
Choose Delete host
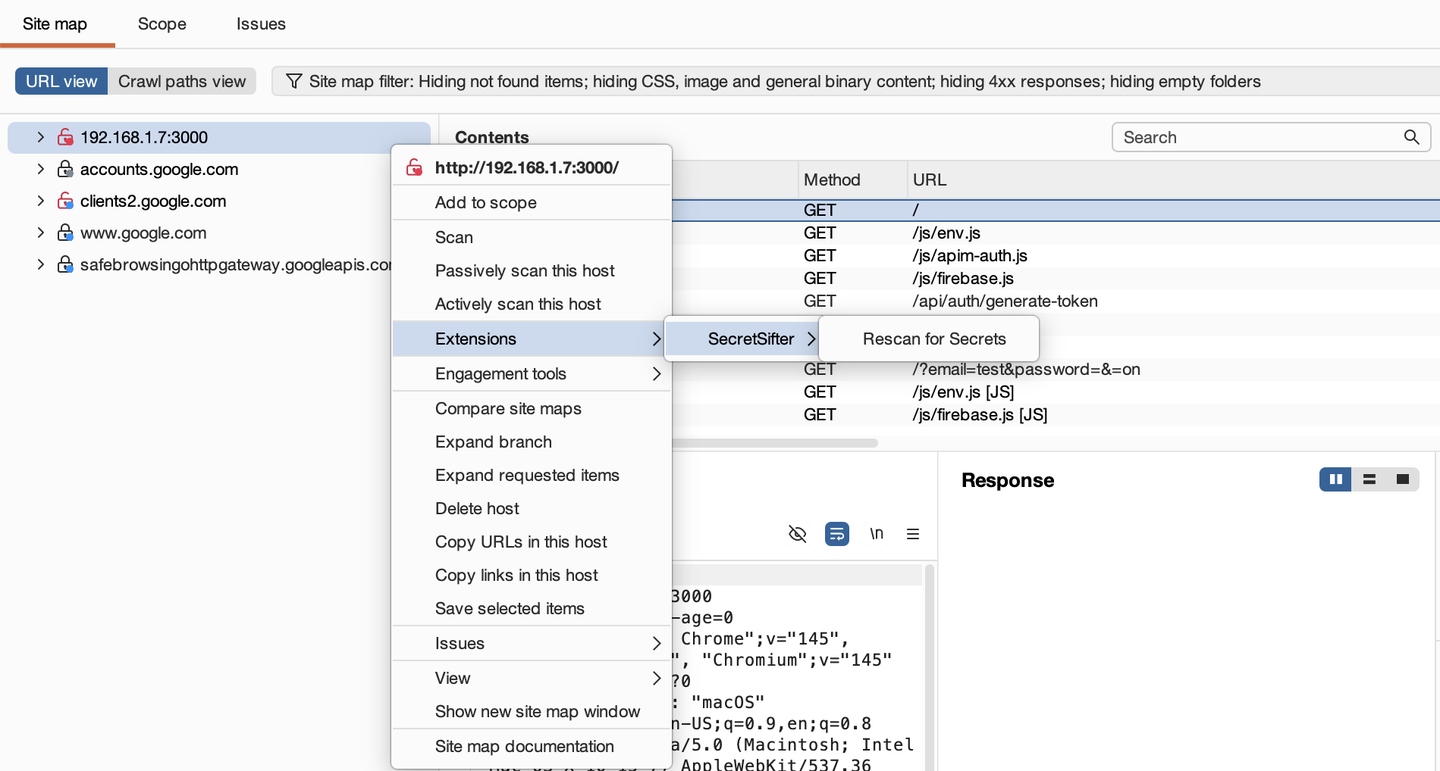pos(531,508)
